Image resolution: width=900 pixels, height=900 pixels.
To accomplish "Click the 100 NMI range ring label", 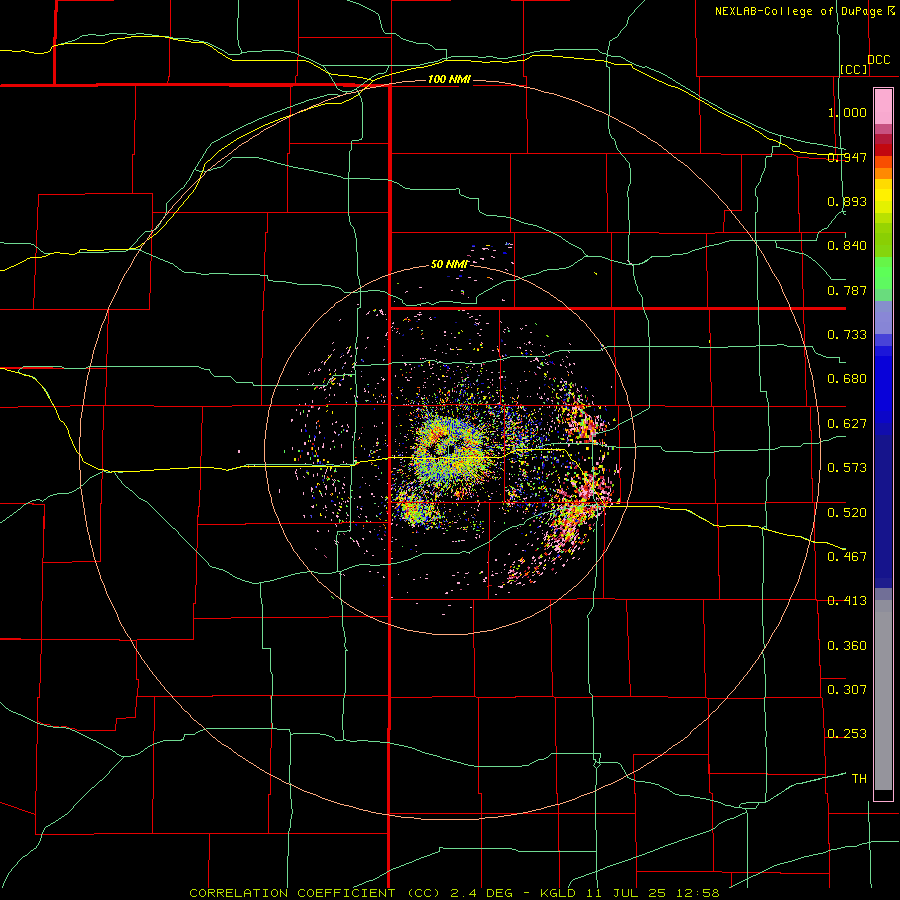I will point(449,79).
